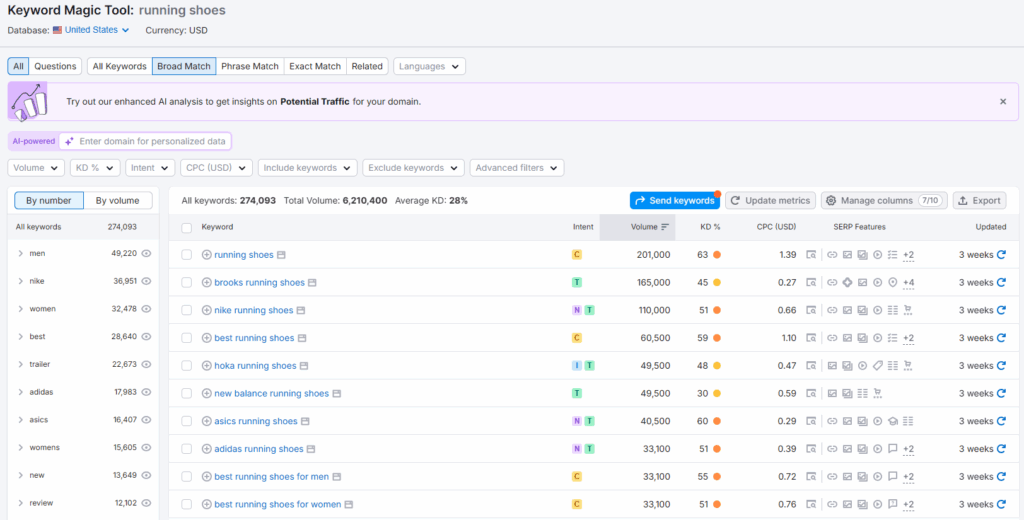Image resolution: width=1024 pixels, height=520 pixels.
Task: Open the asics running shoes keyword link
Action: [x=256, y=421]
